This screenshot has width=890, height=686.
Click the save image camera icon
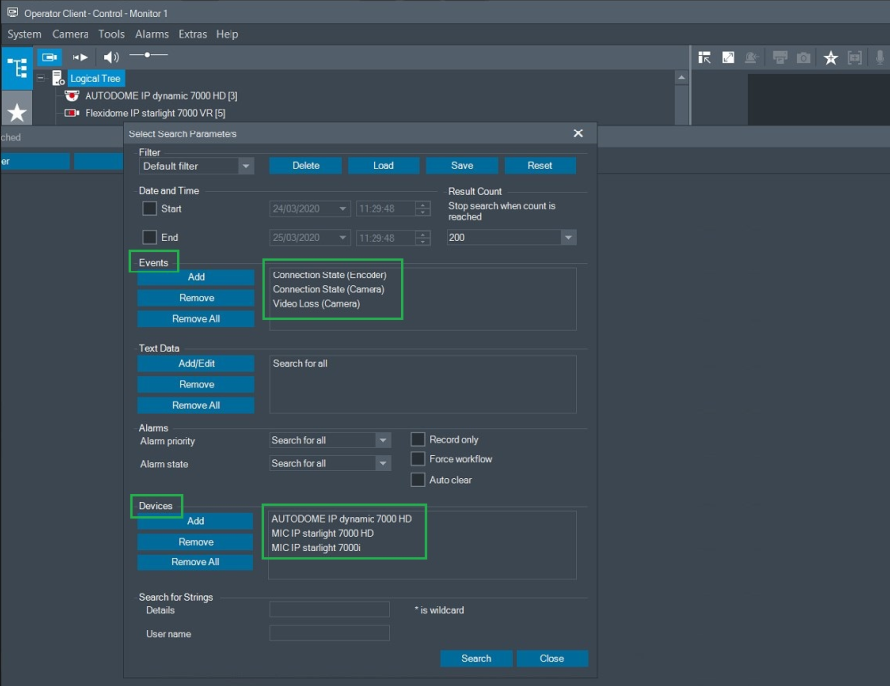pyautogui.click(x=804, y=58)
